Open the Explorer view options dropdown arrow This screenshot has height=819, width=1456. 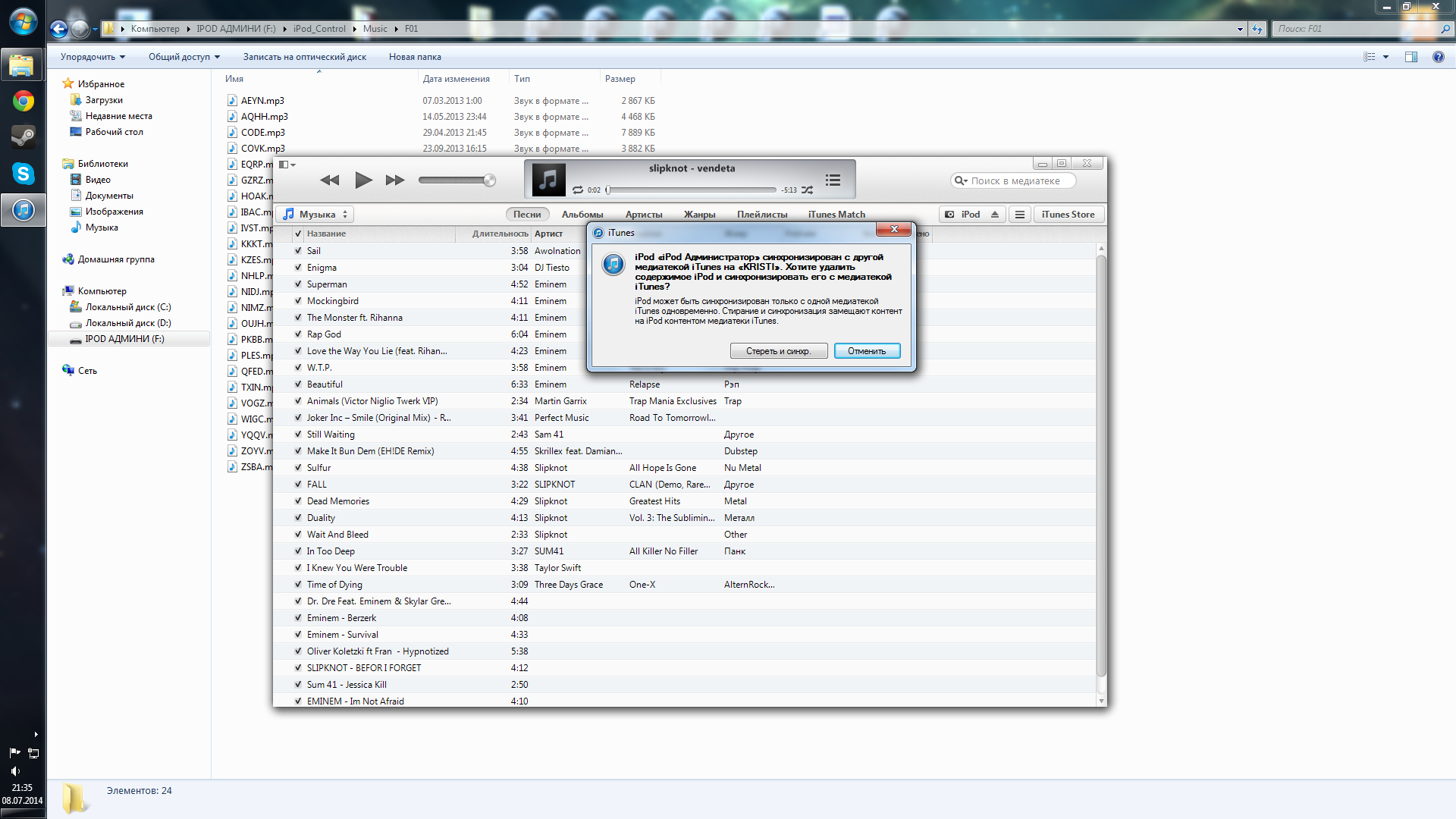click(1385, 57)
